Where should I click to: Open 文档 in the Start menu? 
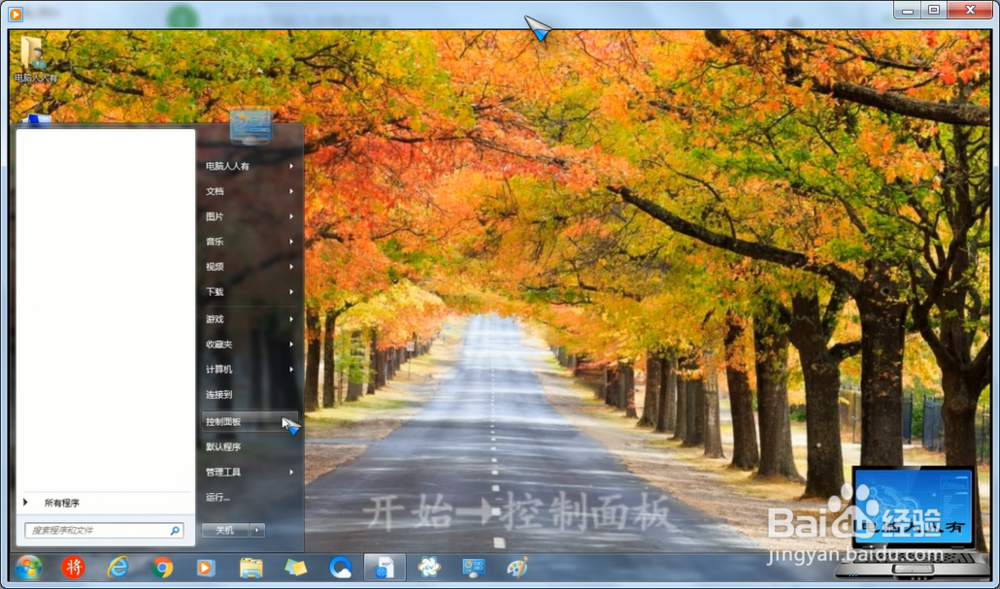coord(250,191)
